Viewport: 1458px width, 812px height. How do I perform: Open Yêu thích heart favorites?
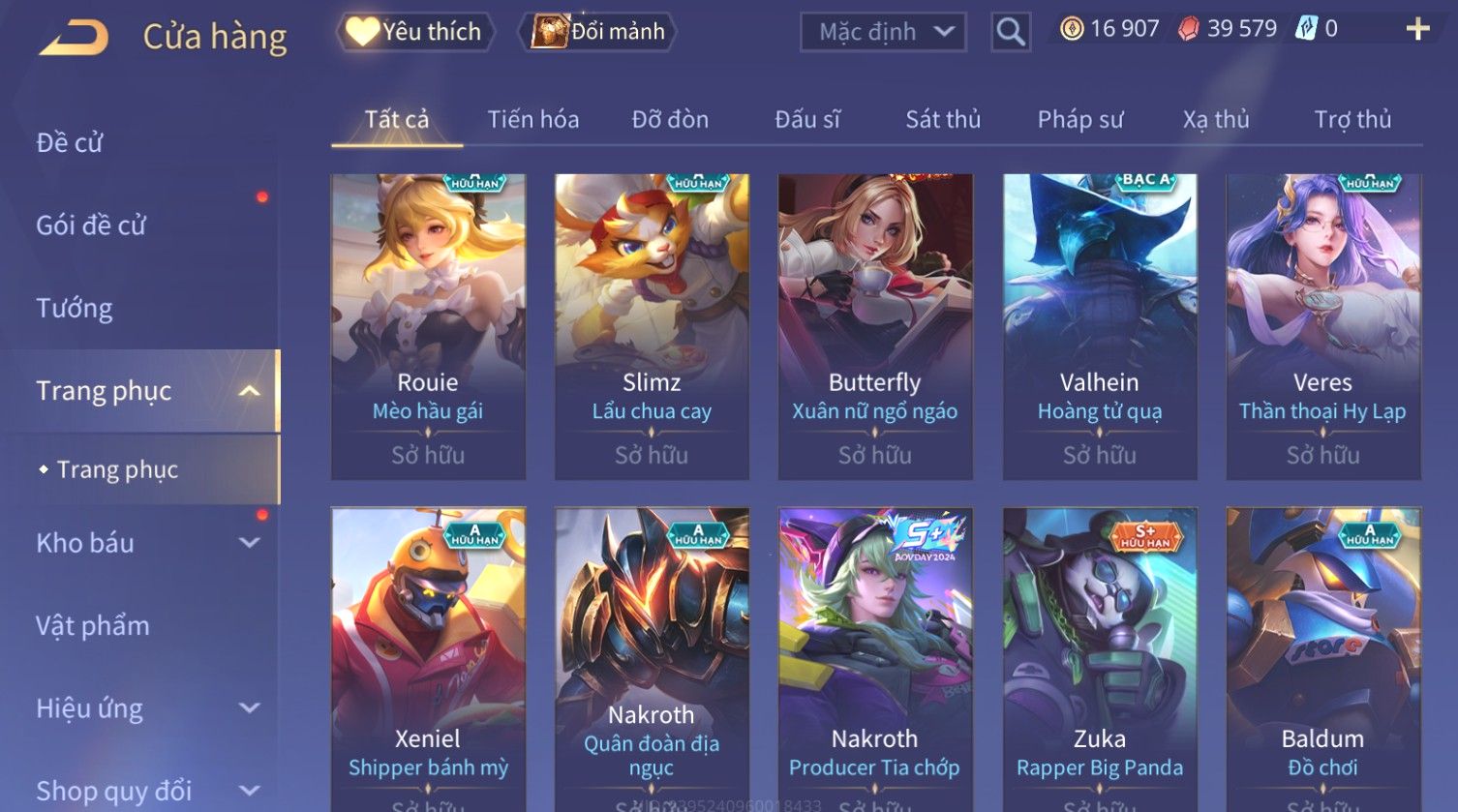[x=414, y=32]
